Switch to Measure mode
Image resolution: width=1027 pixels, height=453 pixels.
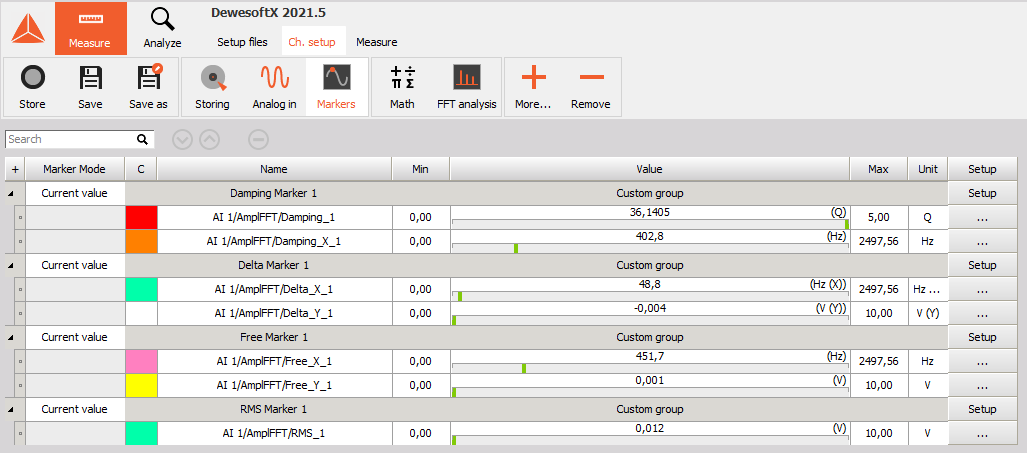[x=90, y=29]
